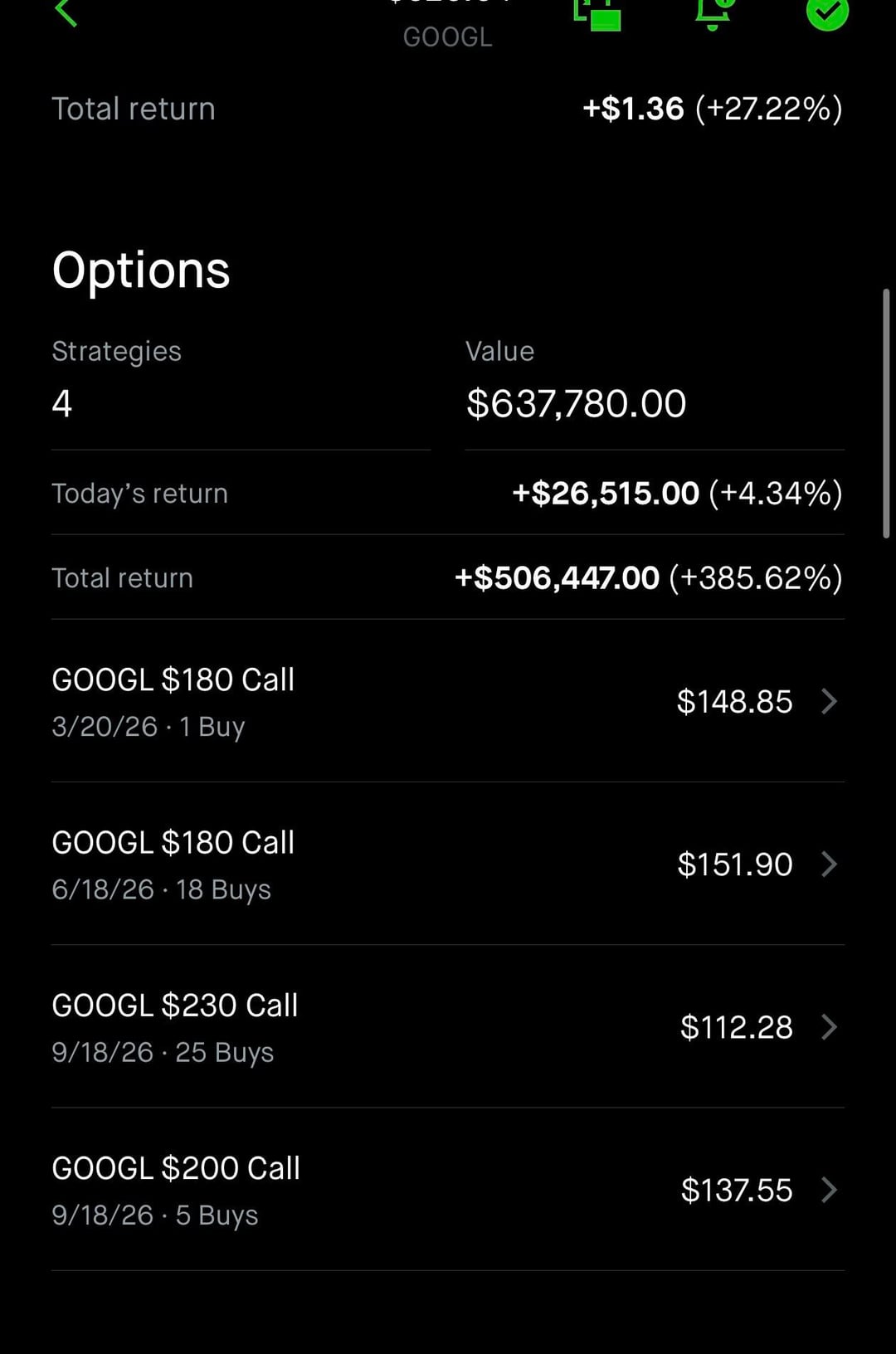896x1354 pixels.
Task: Tap the $137.55 option price
Action: 736,1191
